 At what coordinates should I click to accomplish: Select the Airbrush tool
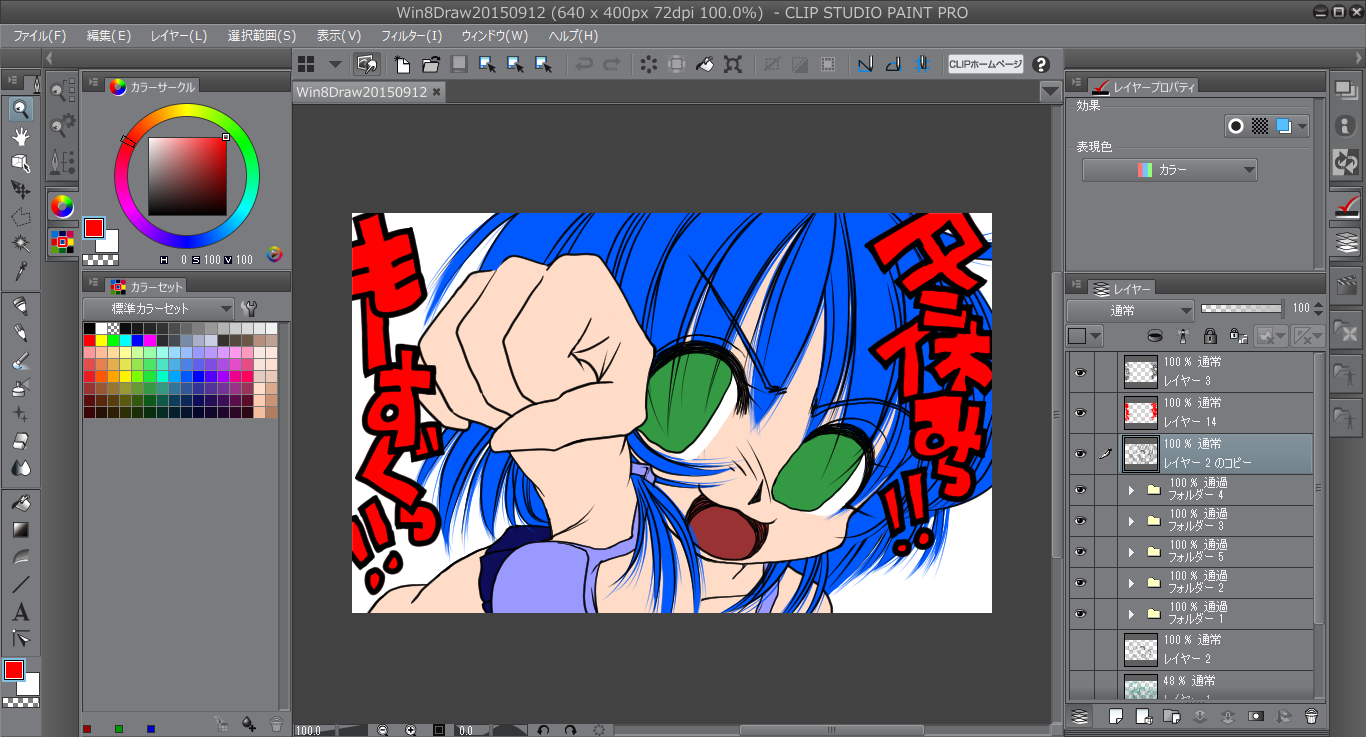pyautogui.click(x=20, y=386)
